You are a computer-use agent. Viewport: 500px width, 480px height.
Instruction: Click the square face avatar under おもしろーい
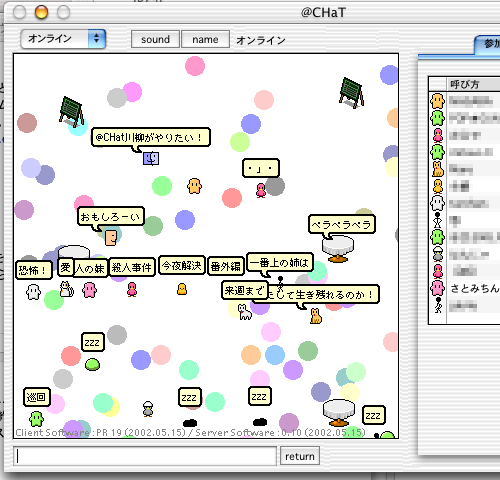coord(111,238)
